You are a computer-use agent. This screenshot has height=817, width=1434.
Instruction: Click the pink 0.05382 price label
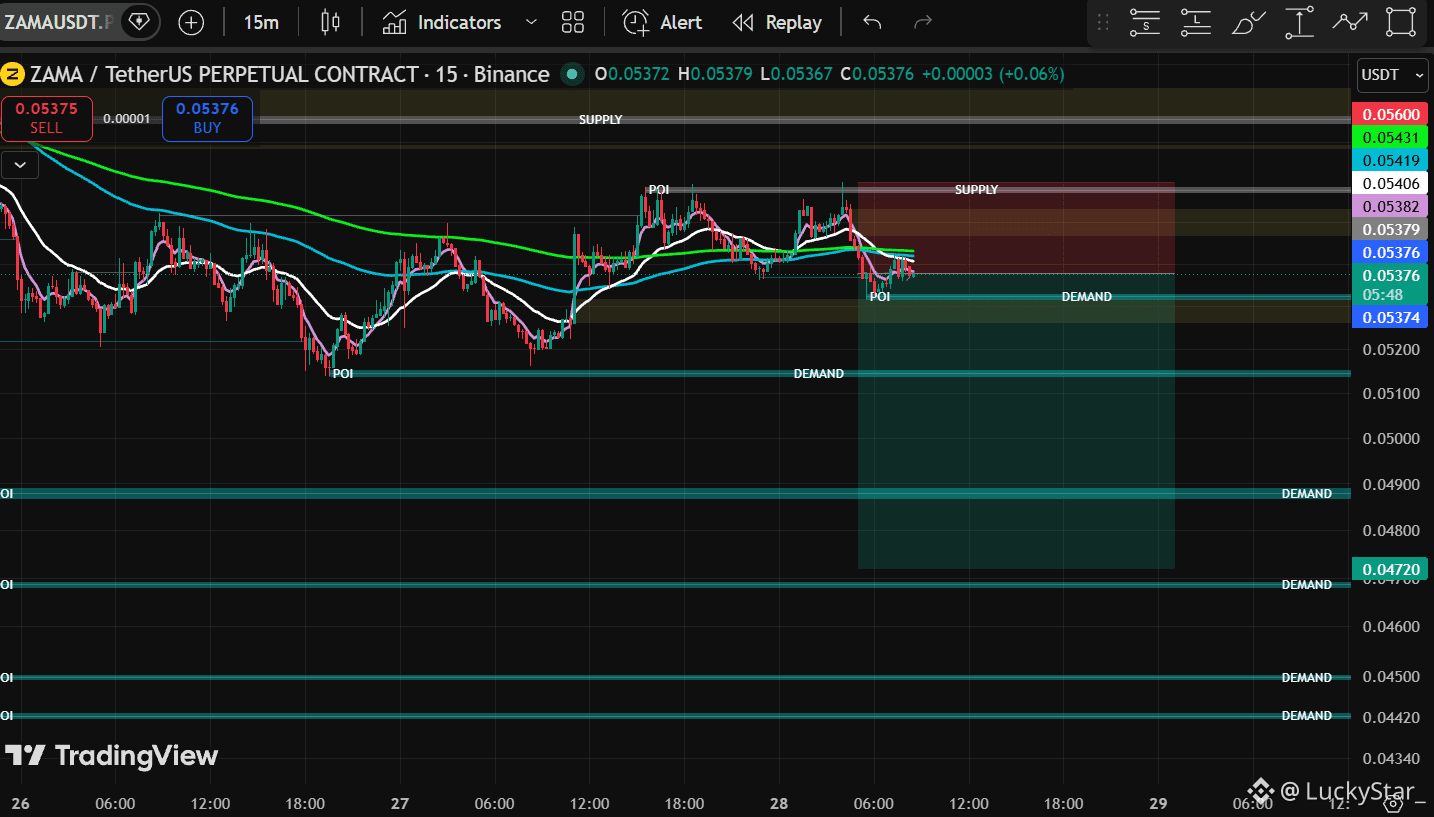pyautogui.click(x=1390, y=206)
